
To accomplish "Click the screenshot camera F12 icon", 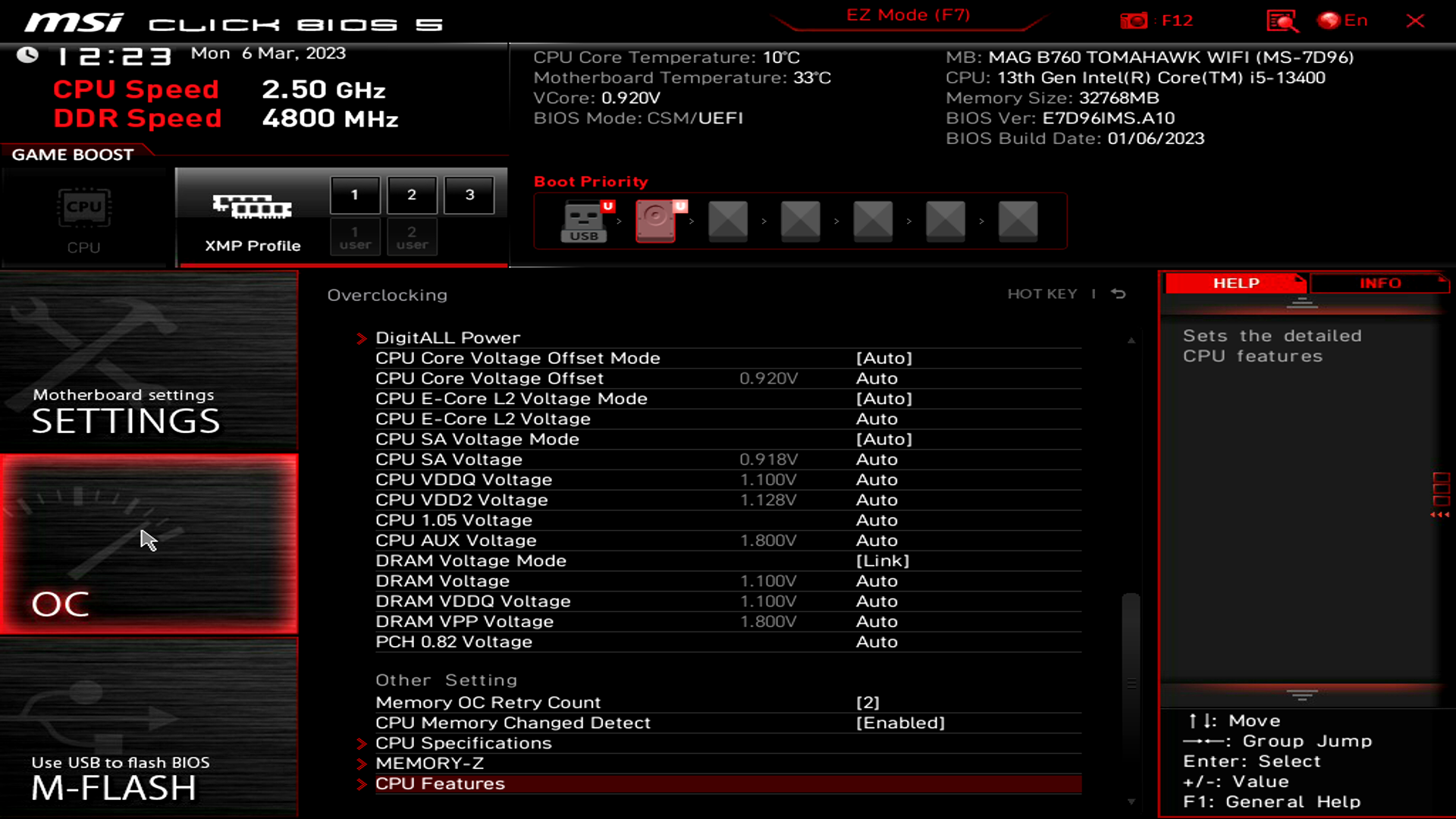I will [1134, 20].
